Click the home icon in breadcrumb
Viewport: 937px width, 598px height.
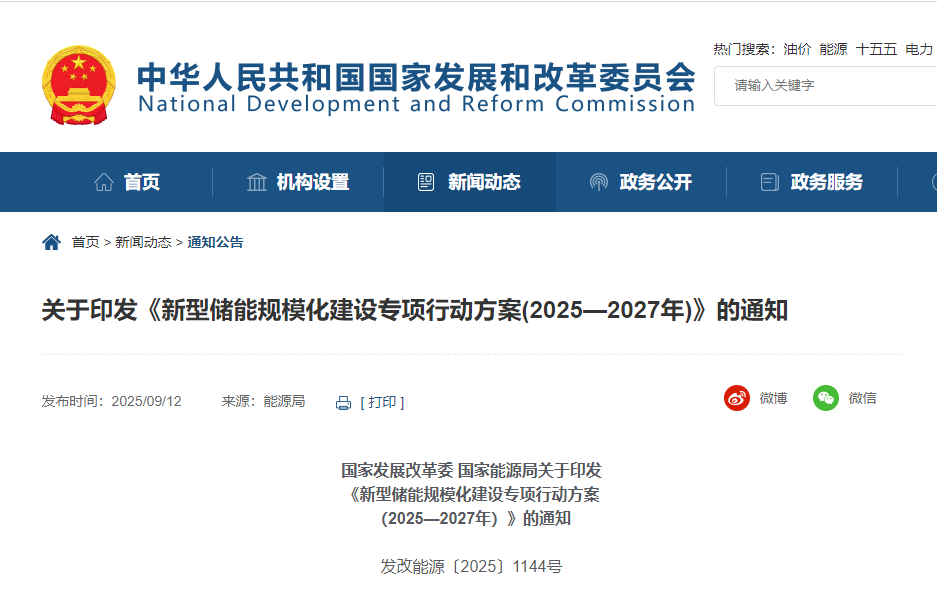pyautogui.click(x=51, y=242)
